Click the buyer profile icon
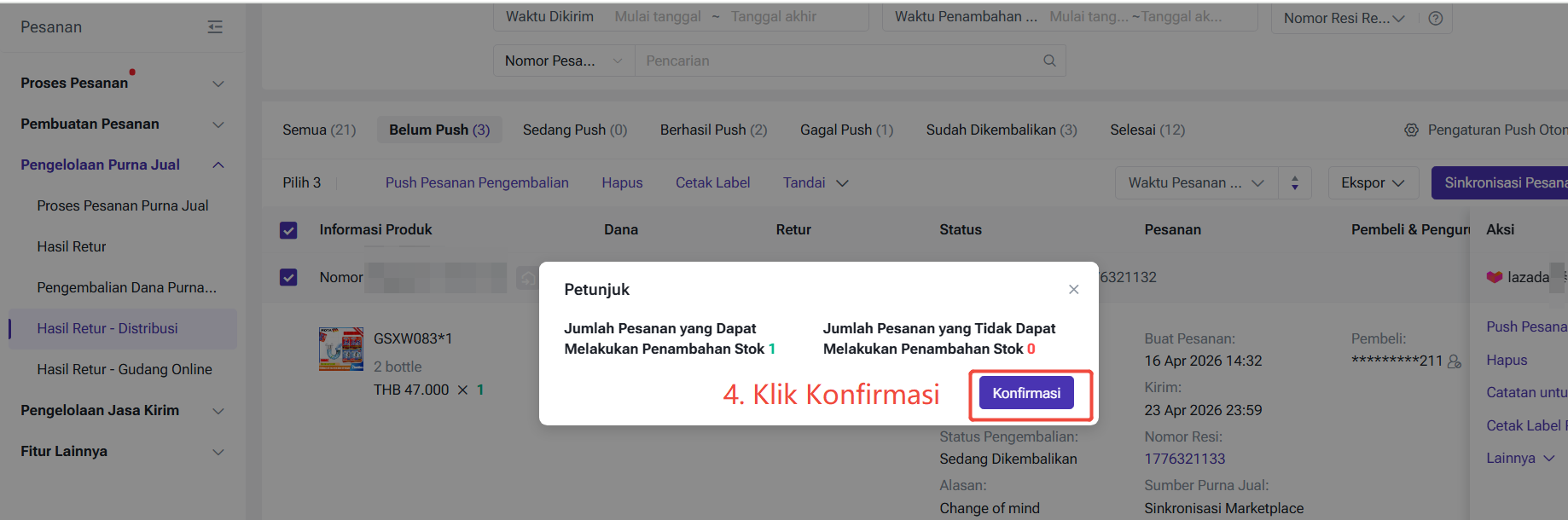The height and width of the screenshot is (520, 1568). click(1455, 361)
